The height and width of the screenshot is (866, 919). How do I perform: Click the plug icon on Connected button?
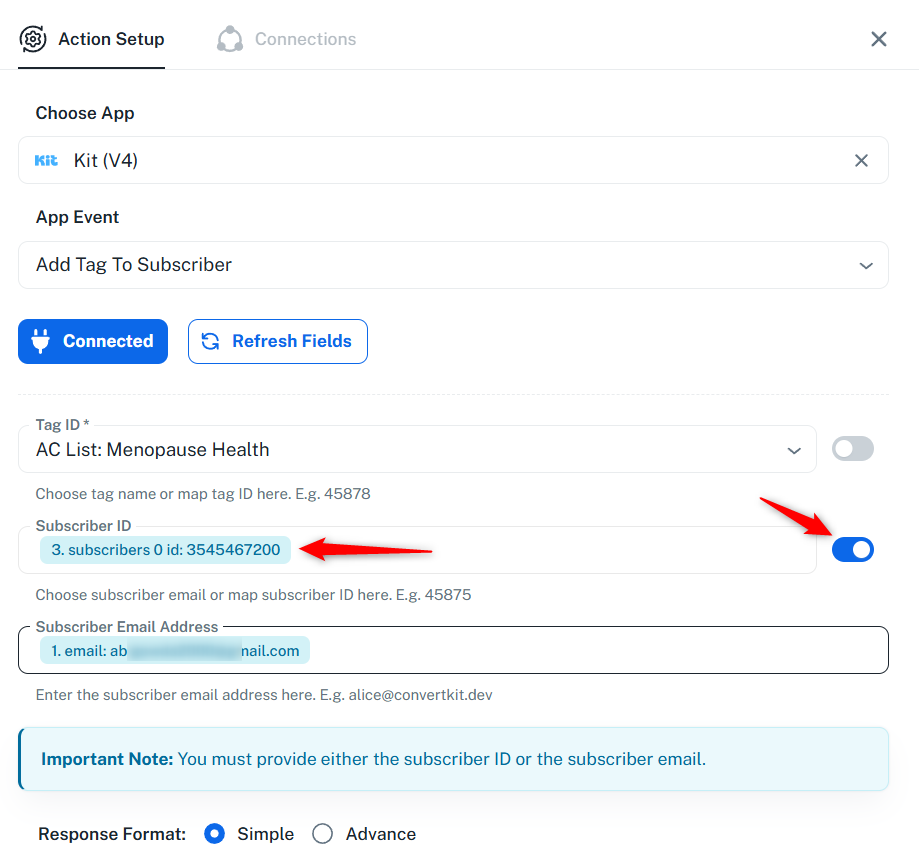click(x=40, y=341)
